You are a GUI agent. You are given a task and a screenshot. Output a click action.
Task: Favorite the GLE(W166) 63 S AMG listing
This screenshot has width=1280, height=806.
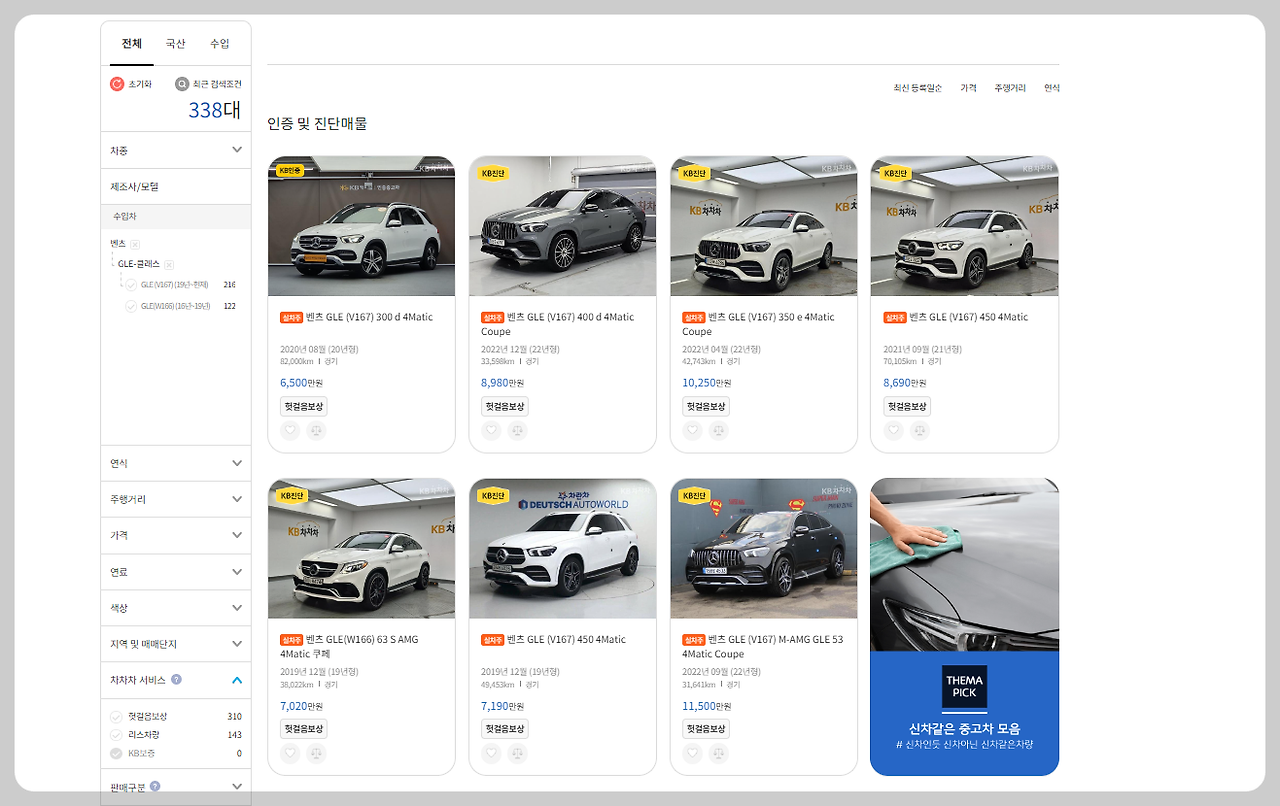tap(290, 753)
